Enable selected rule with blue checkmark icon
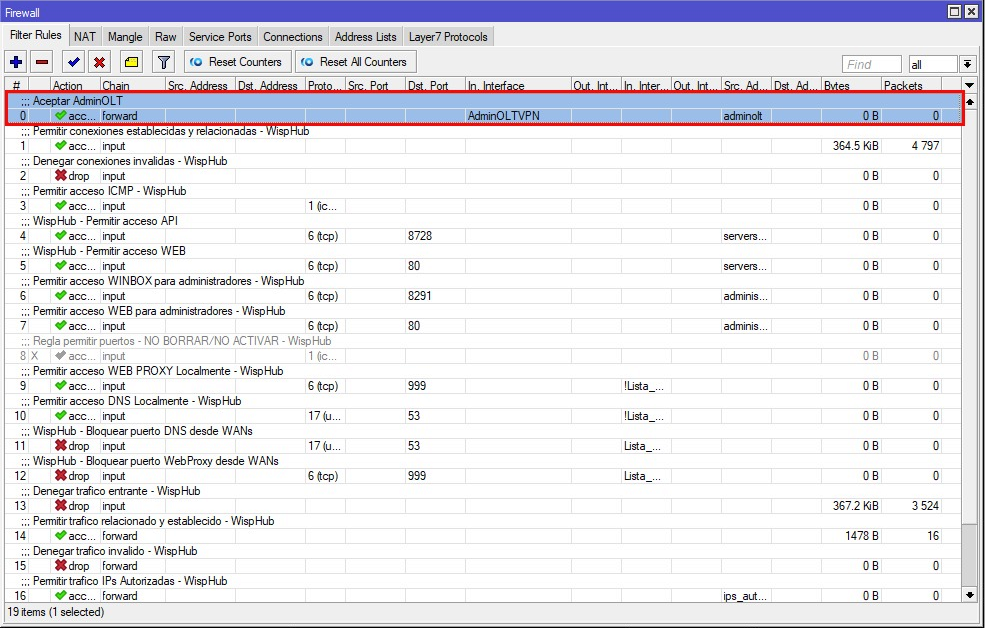This screenshot has height=628, width=985. point(73,62)
